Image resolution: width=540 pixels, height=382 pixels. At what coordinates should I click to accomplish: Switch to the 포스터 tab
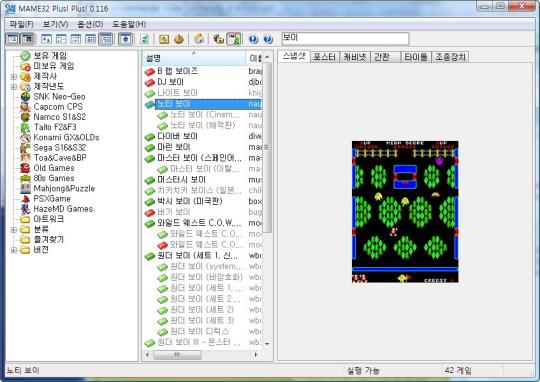coord(324,57)
